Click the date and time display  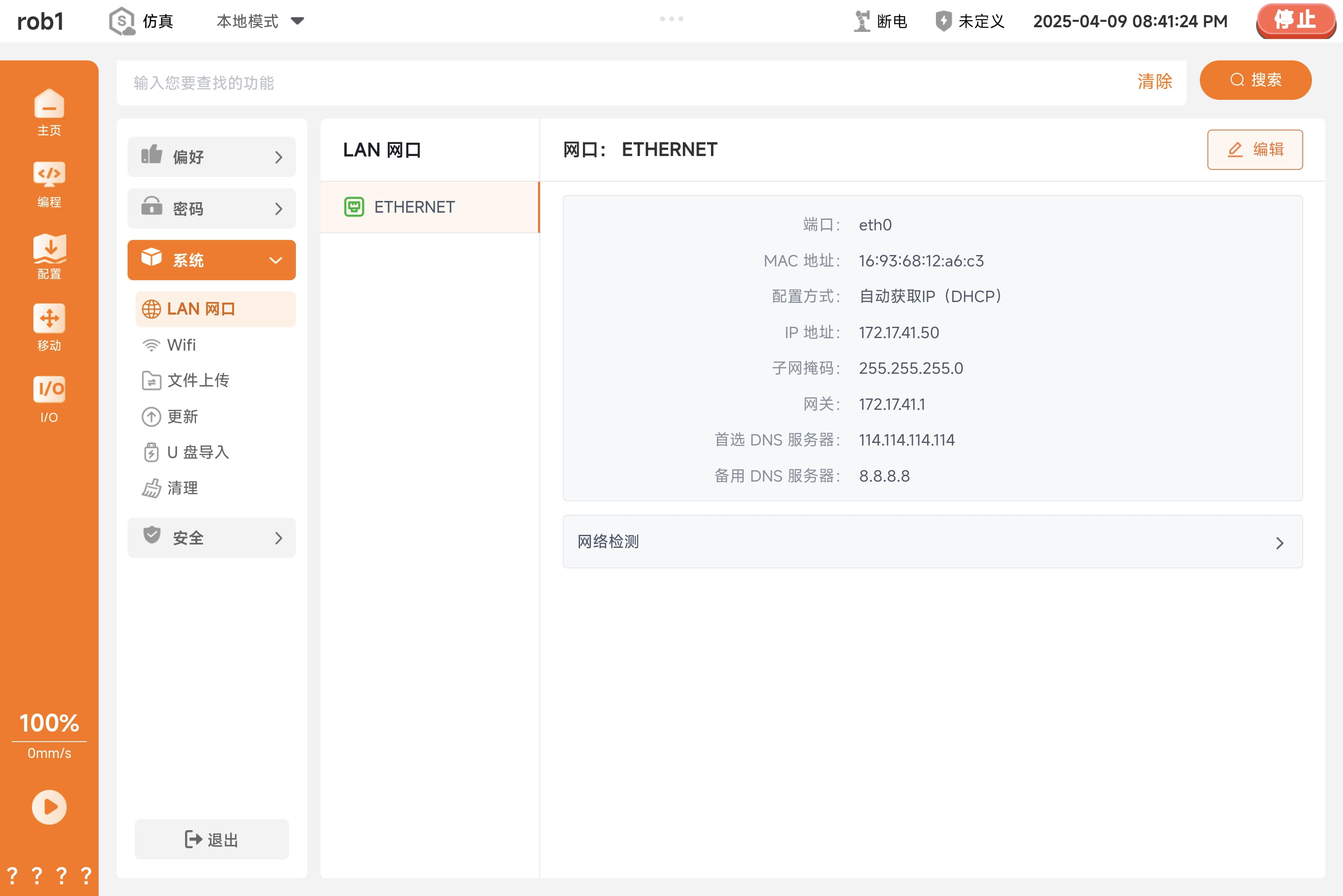[x=1130, y=21]
